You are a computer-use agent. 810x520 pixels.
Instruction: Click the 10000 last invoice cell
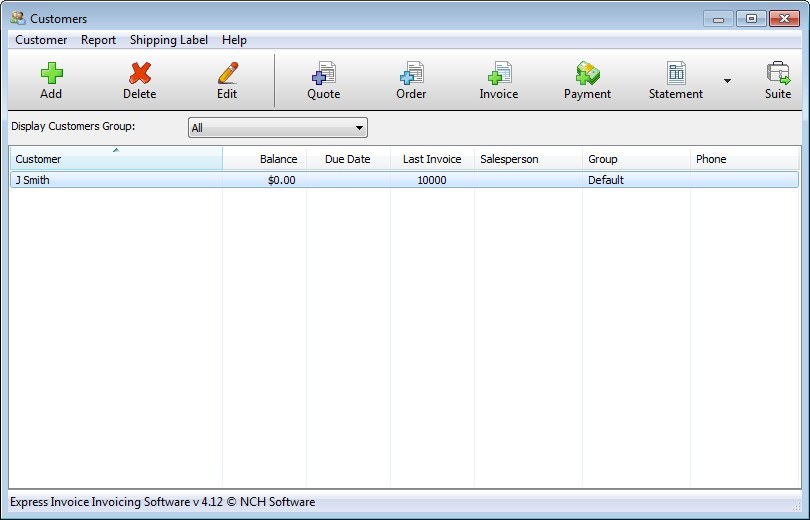click(432, 180)
